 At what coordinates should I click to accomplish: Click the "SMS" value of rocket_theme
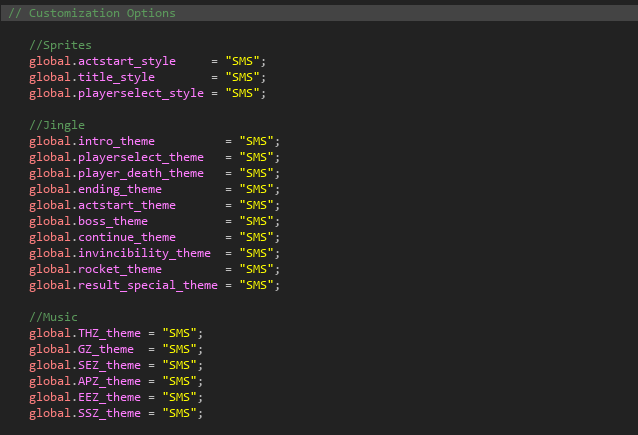256,270
